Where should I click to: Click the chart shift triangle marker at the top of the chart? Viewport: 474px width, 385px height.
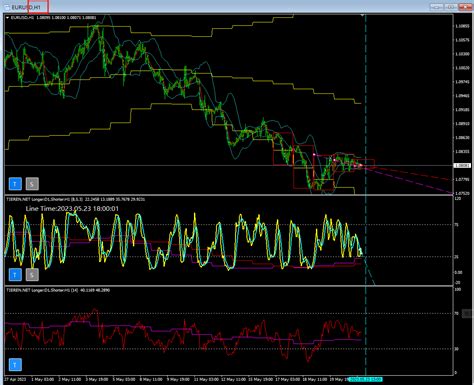pos(362,15)
